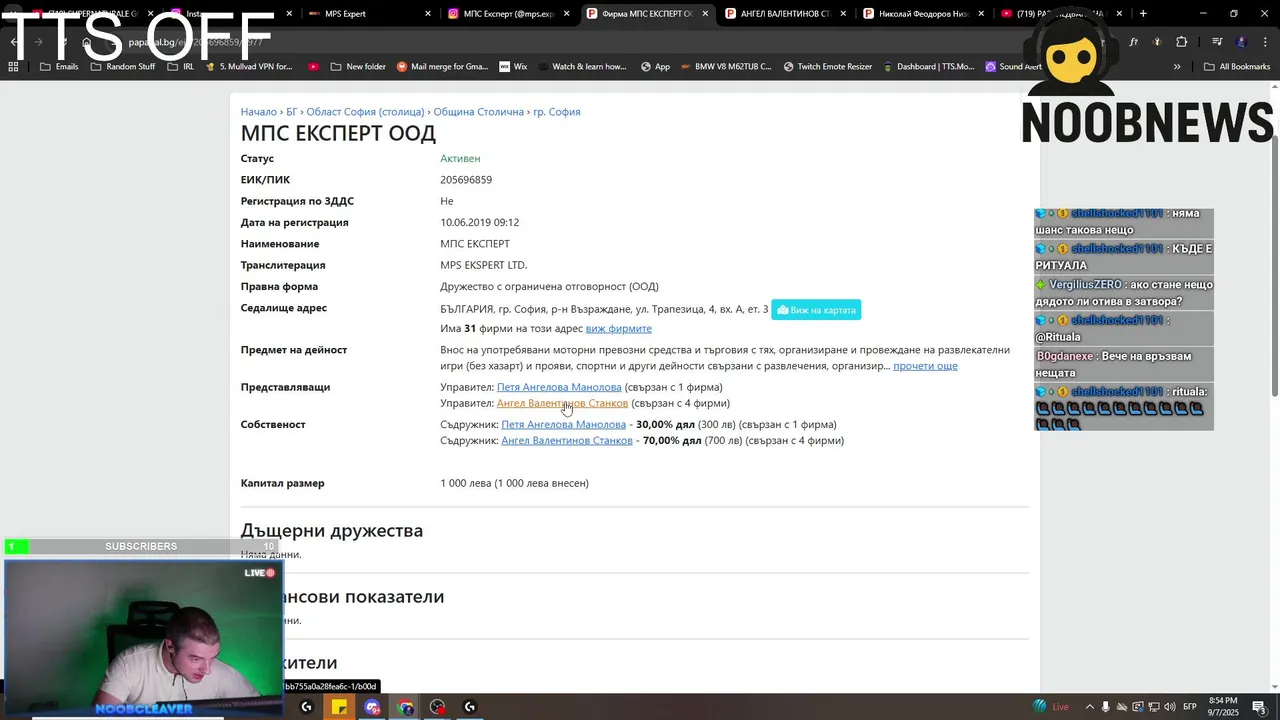Open the Random Stuff bookmark folder
1280x720 pixels.
[x=123, y=67]
